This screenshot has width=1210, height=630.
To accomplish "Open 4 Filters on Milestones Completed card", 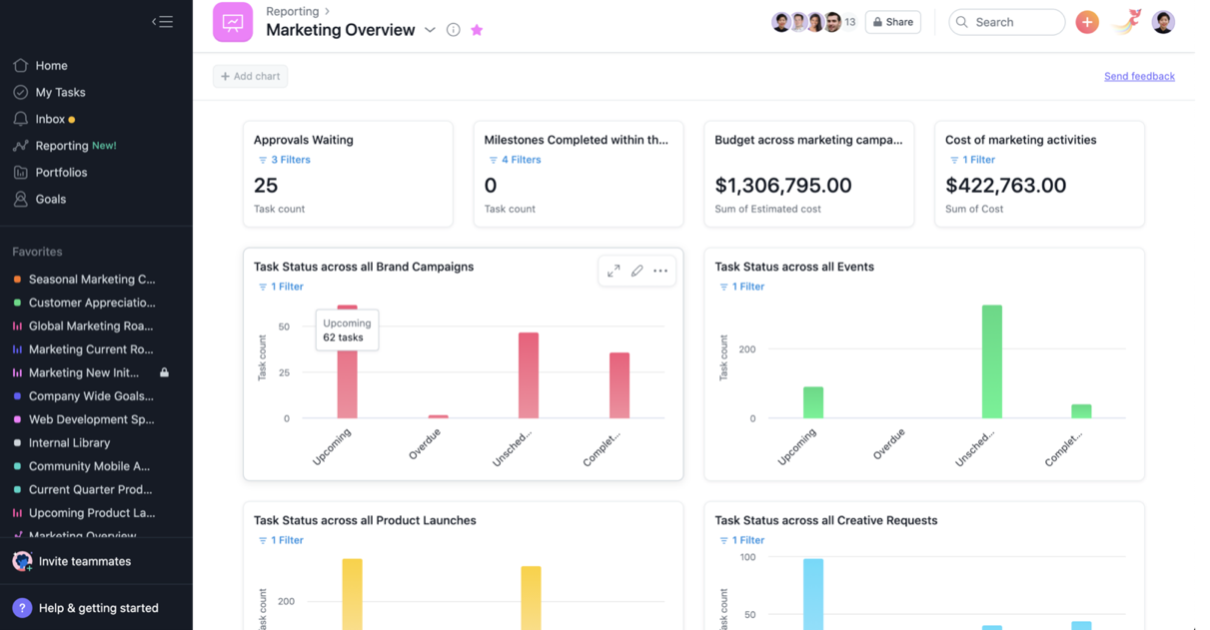I will [514, 160].
